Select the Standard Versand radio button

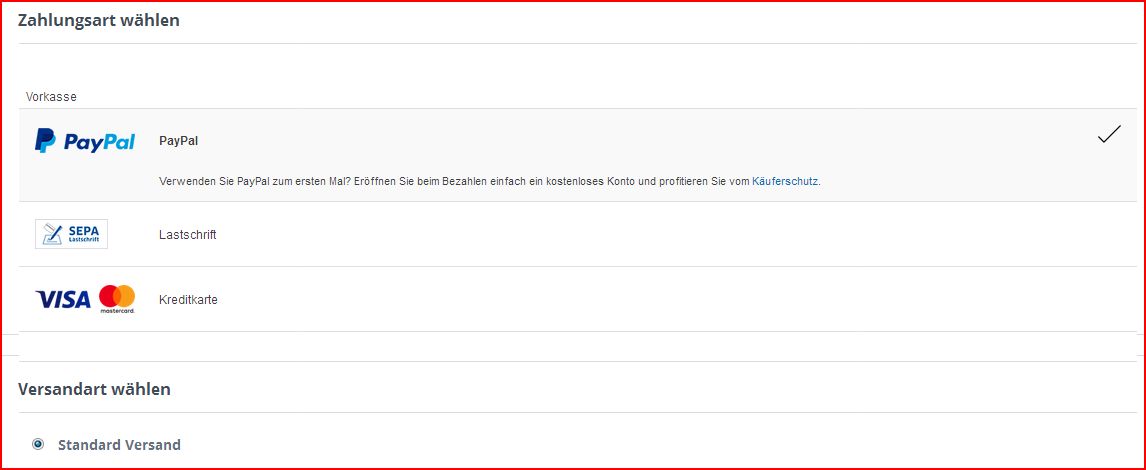38,444
